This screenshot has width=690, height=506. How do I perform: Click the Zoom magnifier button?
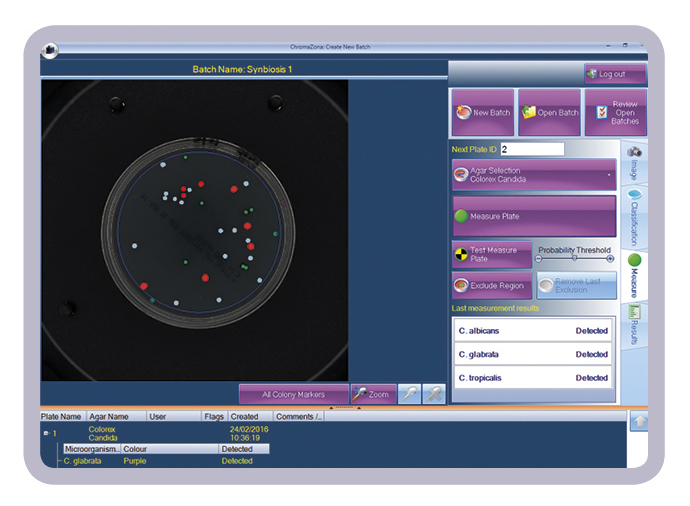tap(372, 395)
